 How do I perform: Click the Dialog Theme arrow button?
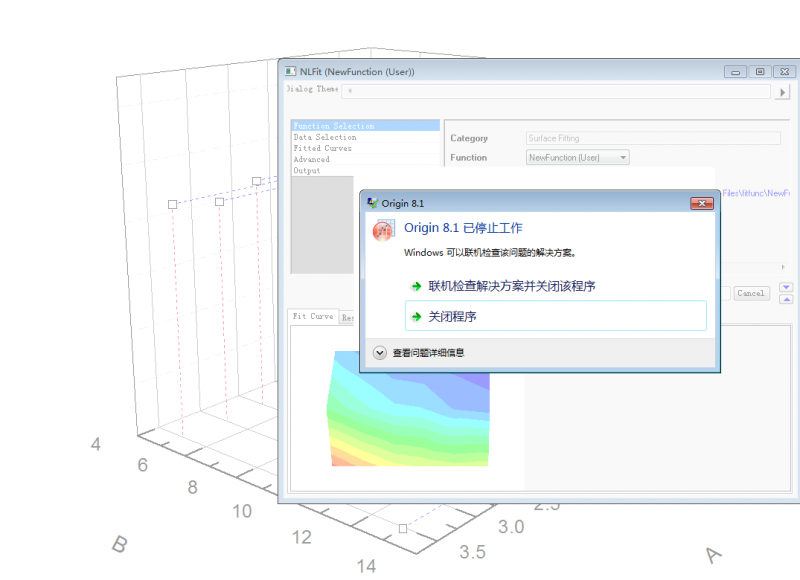tap(782, 92)
